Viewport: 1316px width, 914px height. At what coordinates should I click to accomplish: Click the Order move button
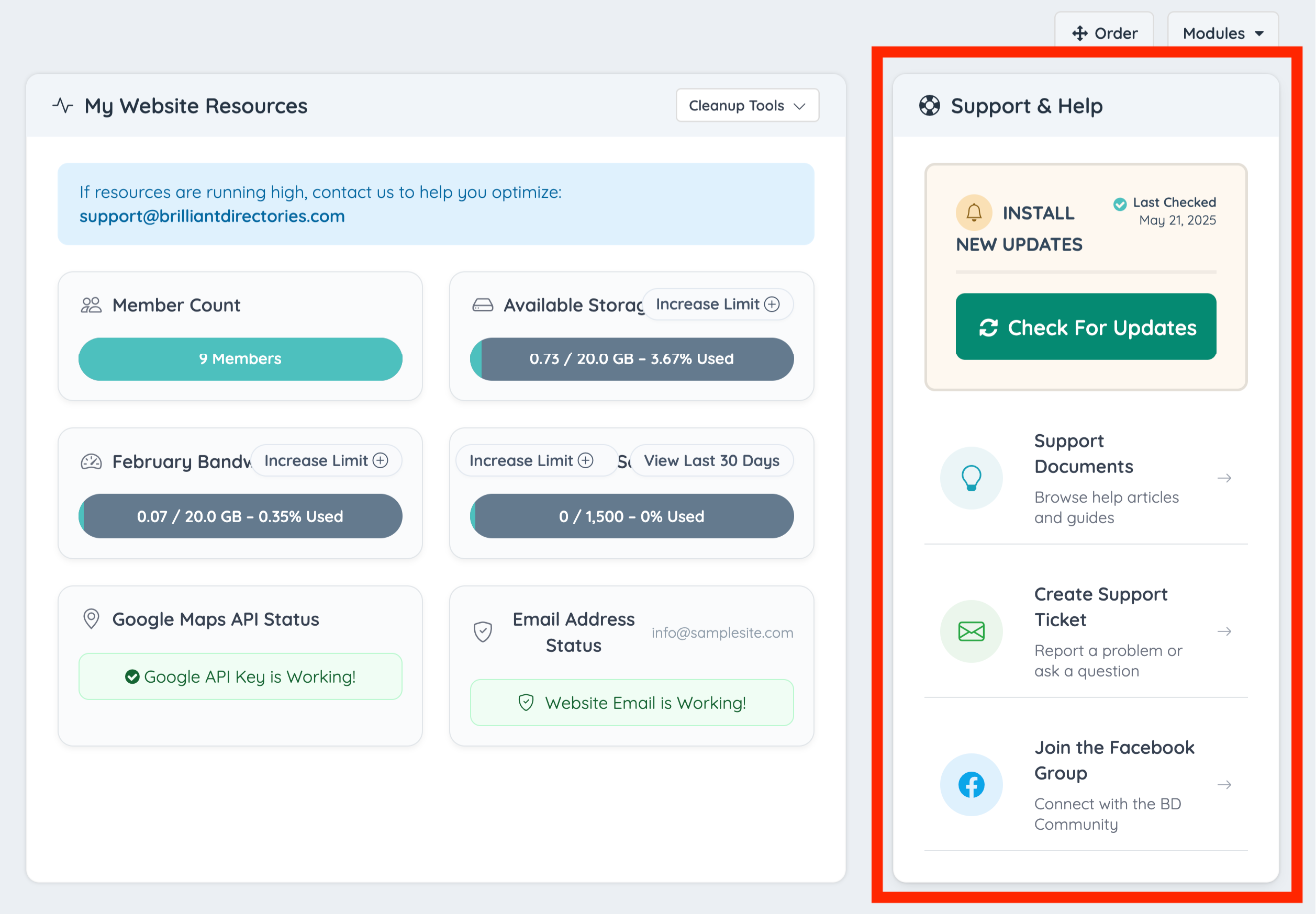coord(1104,33)
